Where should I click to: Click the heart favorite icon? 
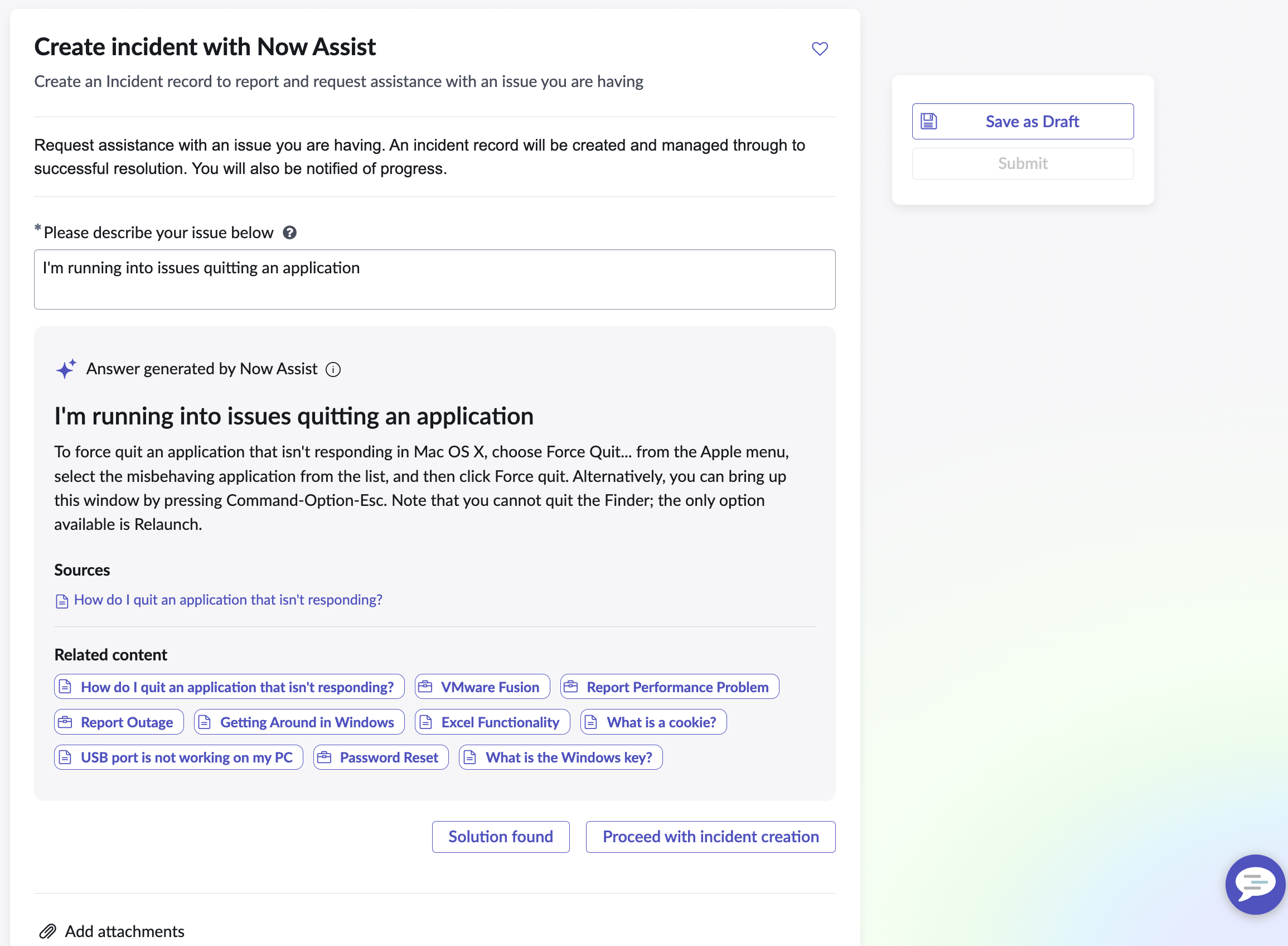tap(820, 49)
